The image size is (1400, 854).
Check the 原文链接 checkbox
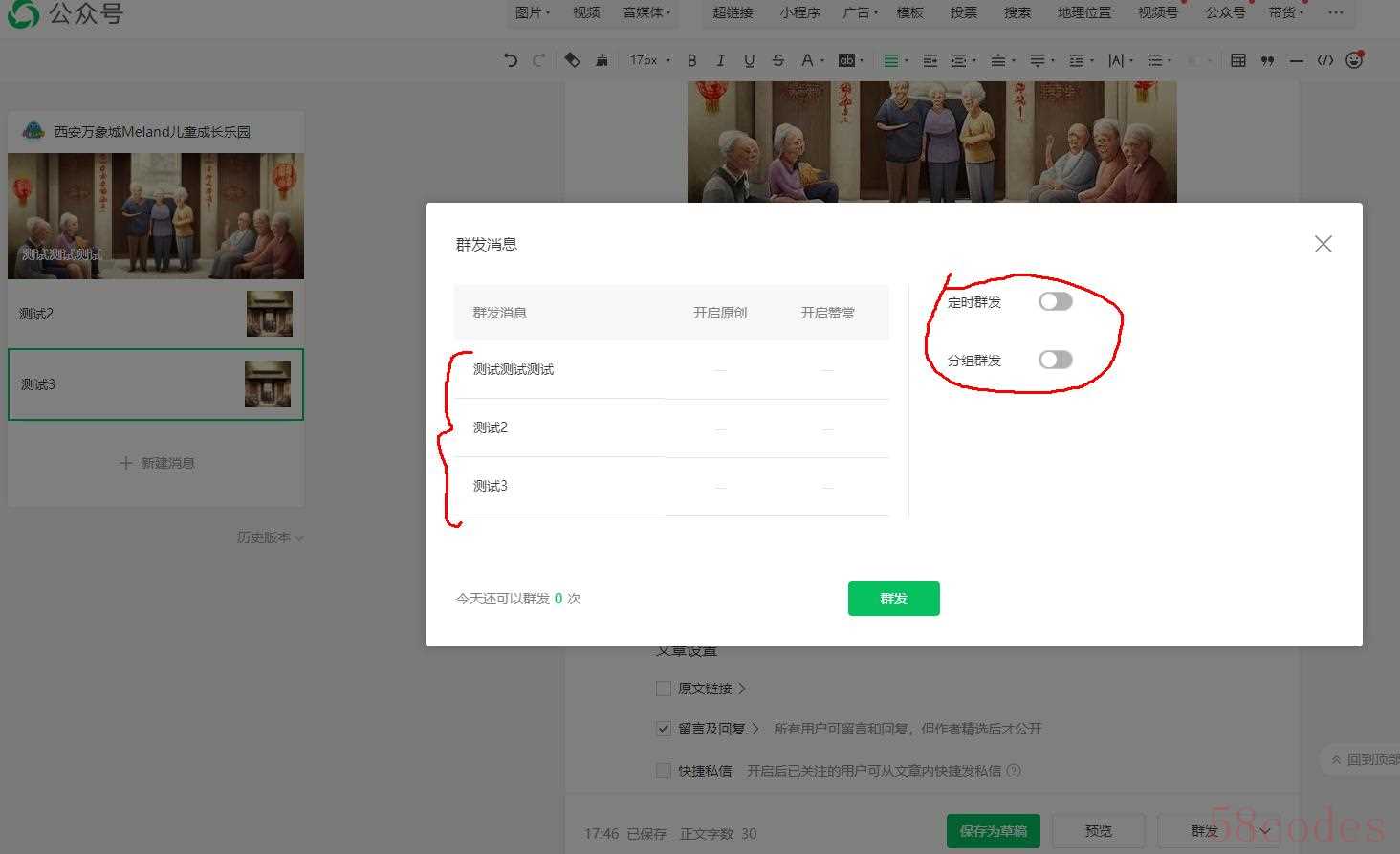click(664, 689)
